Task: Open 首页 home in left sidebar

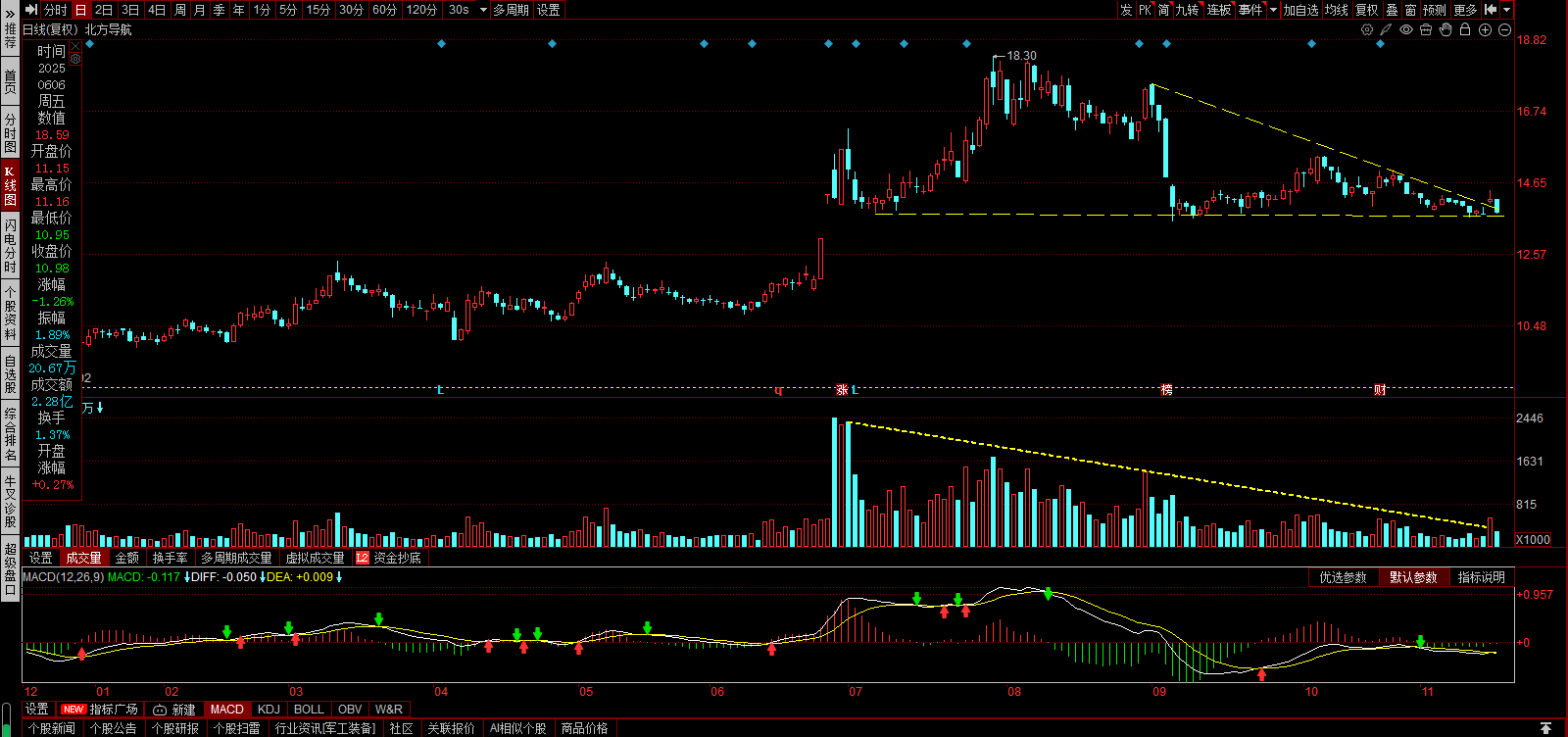Action: (10, 80)
